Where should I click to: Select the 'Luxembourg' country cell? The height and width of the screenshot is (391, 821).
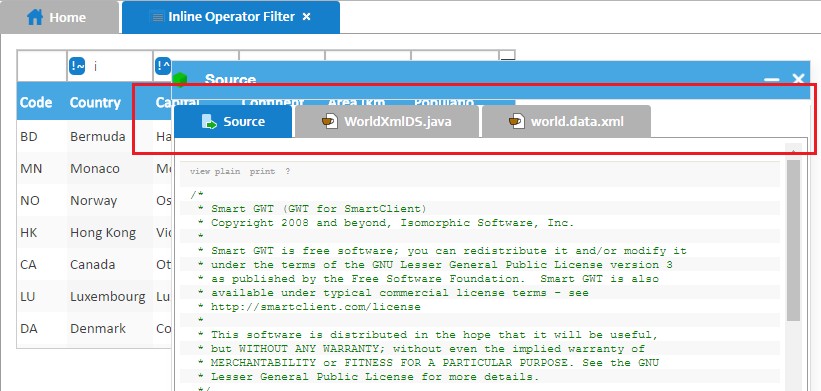pyautogui.click(x=110, y=296)
